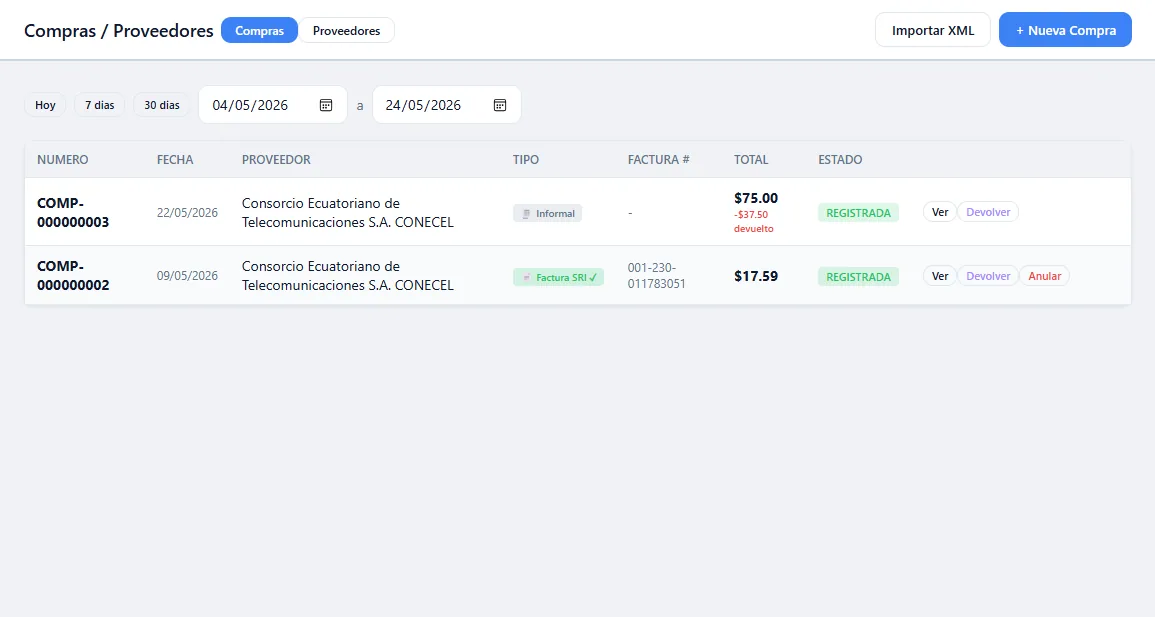Click Anular for COMP-000000002

pyautogui.click(x=1045, y=276)
